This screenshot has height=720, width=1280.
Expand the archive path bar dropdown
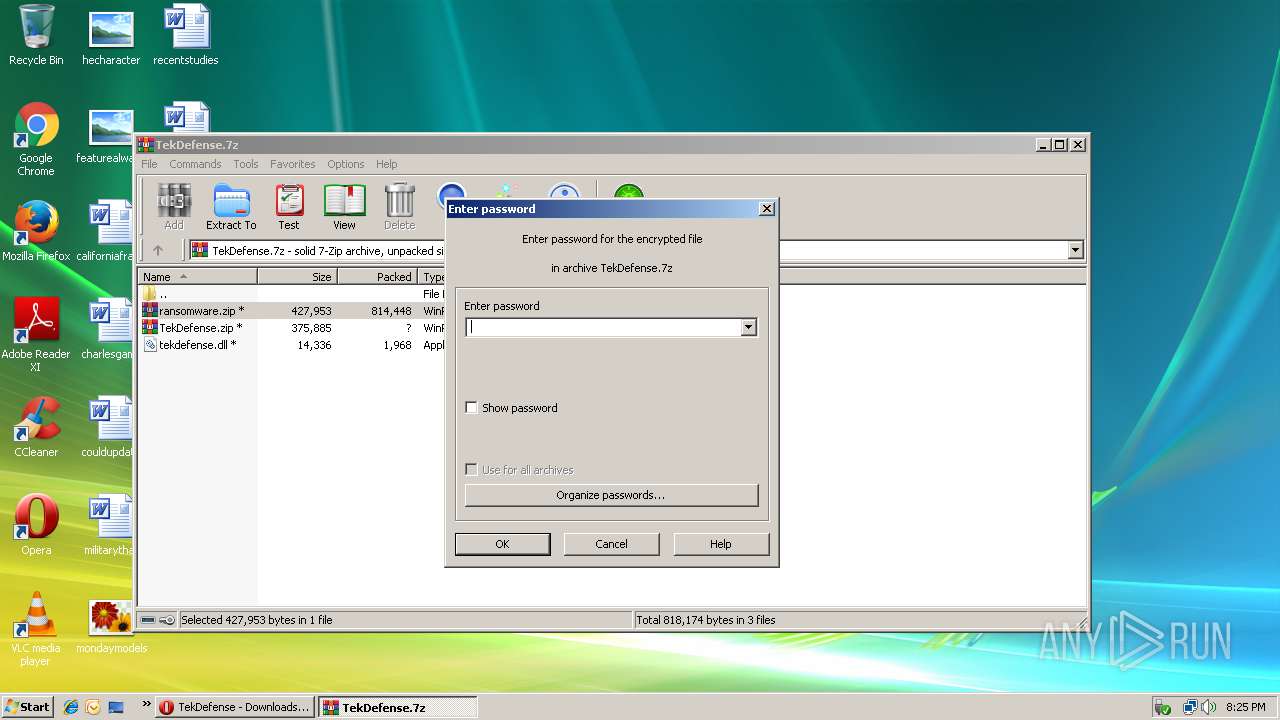click(x=1075, y=250)
